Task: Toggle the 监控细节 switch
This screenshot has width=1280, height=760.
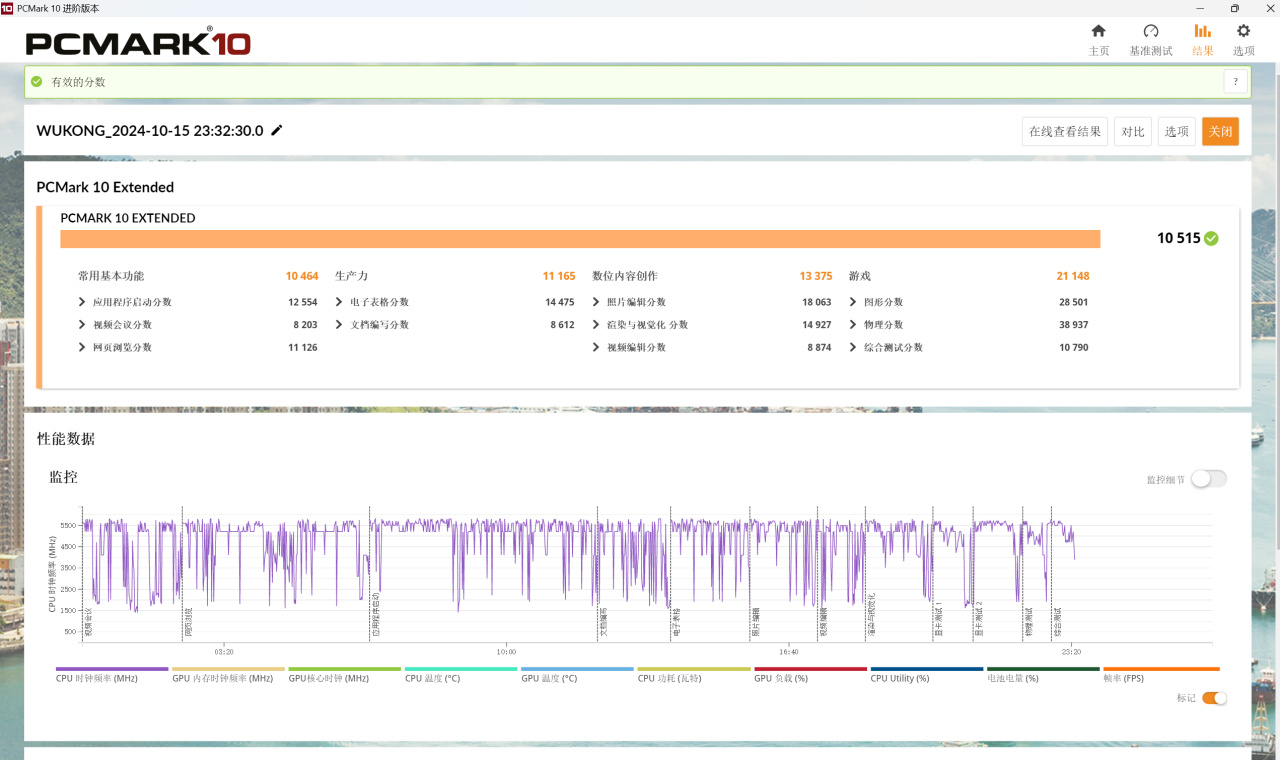Action: point(1208,479)
